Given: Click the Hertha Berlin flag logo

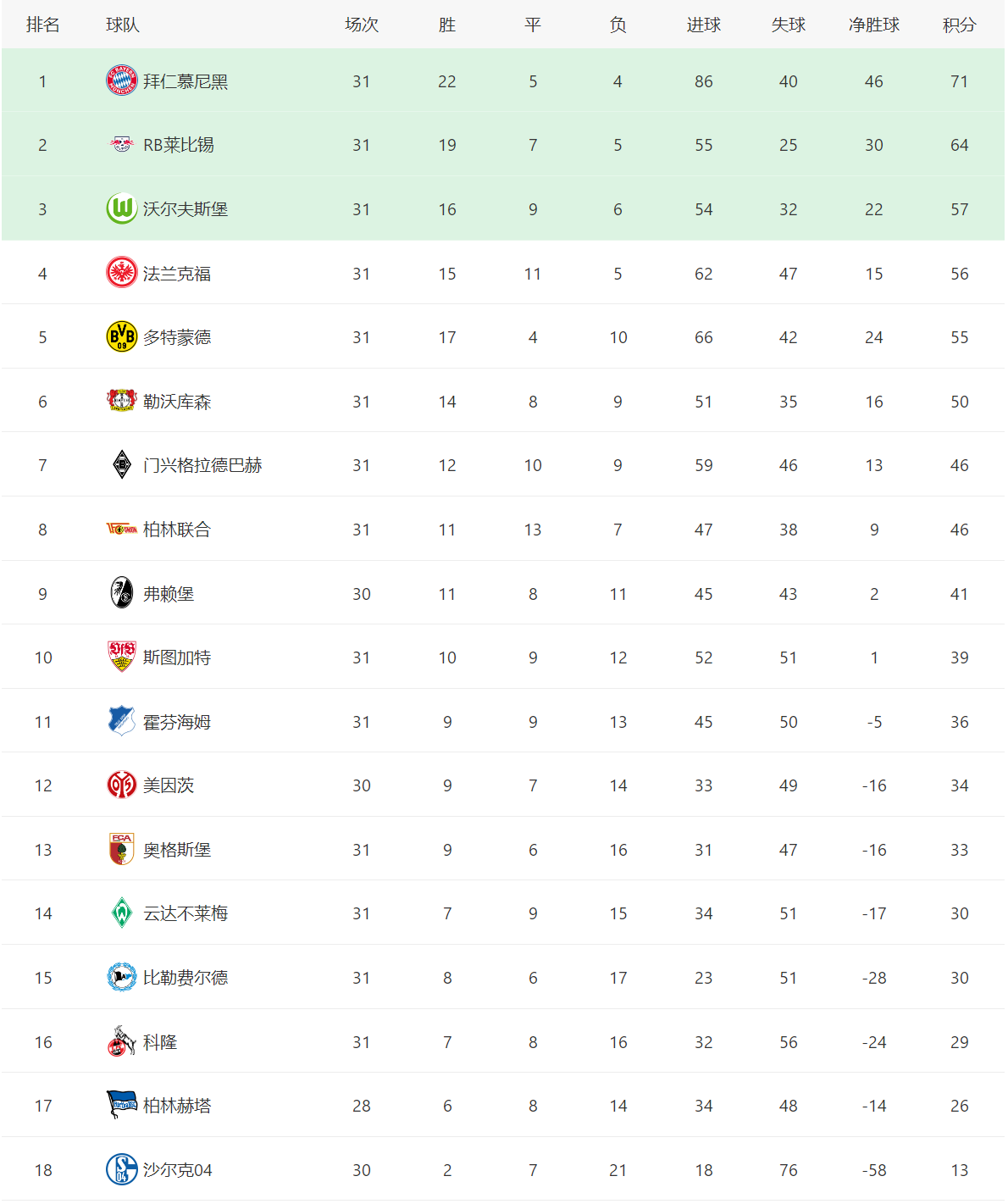Looking at the screenshot, I should [x=121, y=1105].
